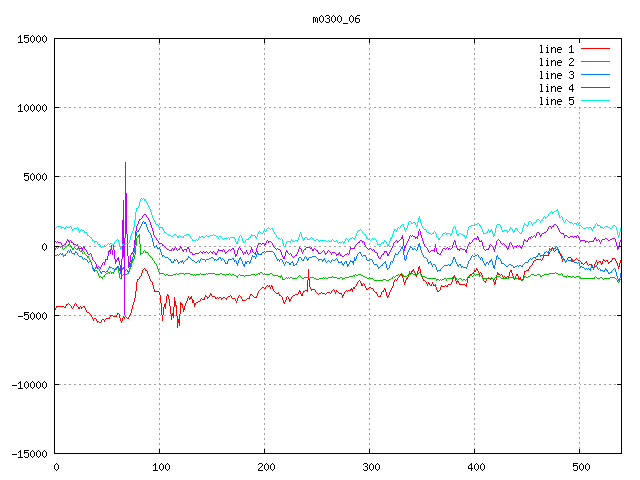
Task: Click the blue line 3 legend sample
Action: tap(595, 75)
